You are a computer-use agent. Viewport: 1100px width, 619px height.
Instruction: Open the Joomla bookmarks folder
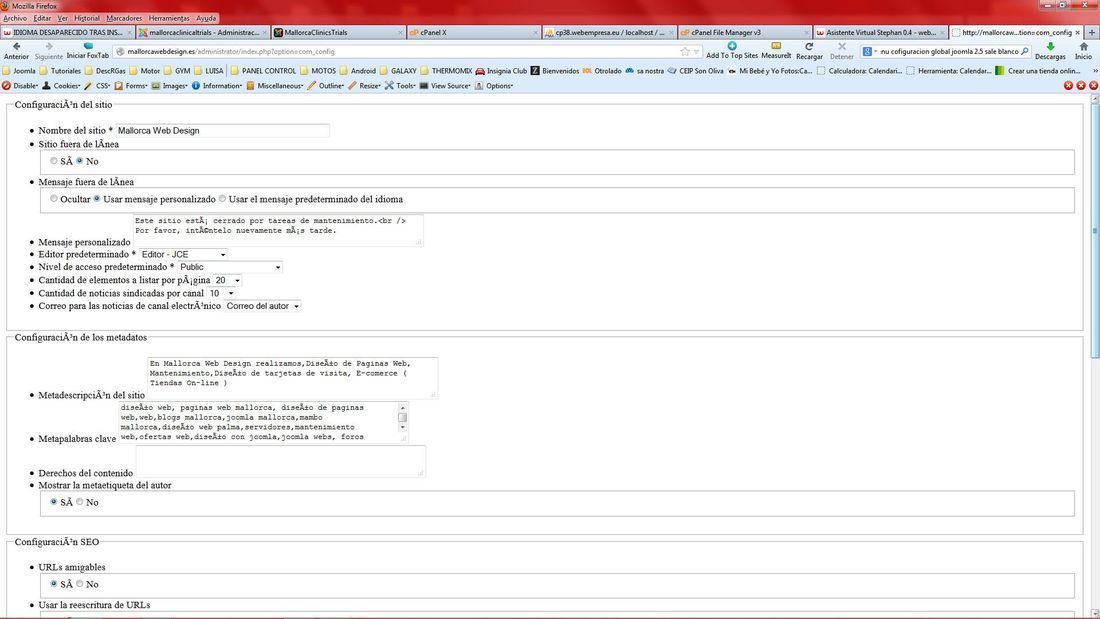(x=19, y=71)
